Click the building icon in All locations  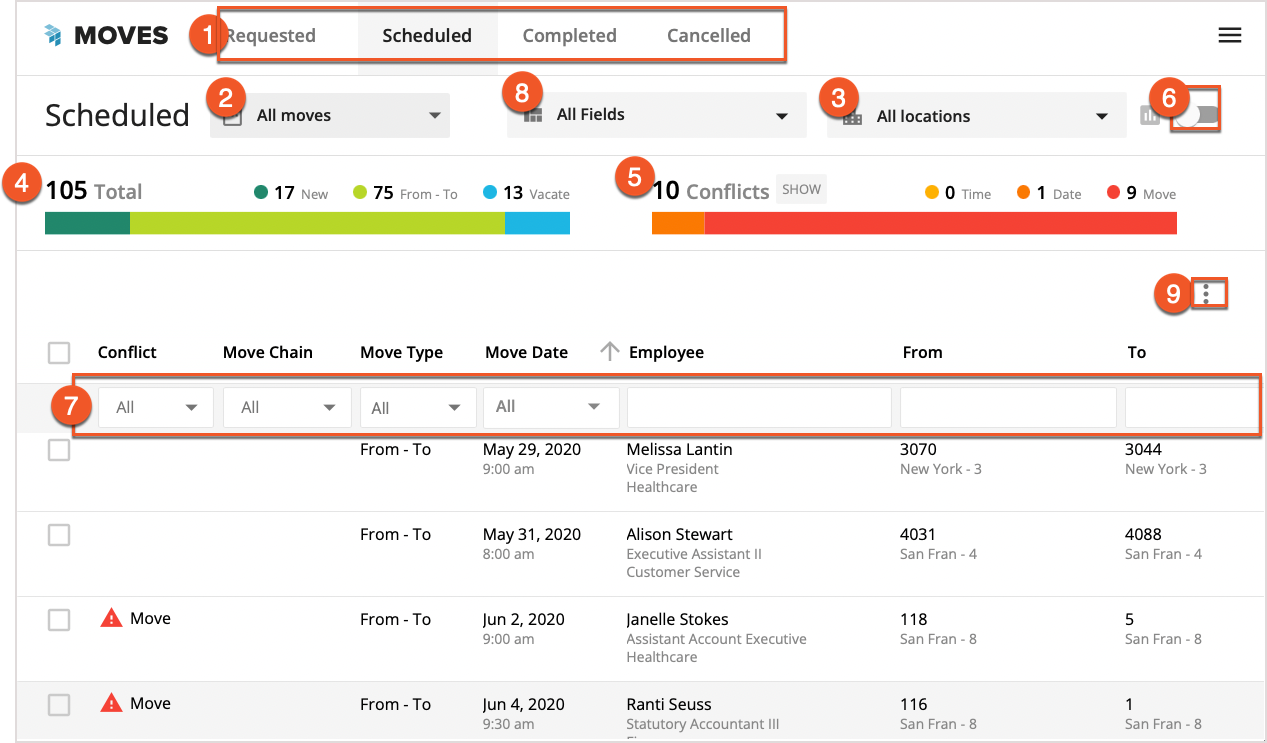pyautogui.click(x=852, y=117)
